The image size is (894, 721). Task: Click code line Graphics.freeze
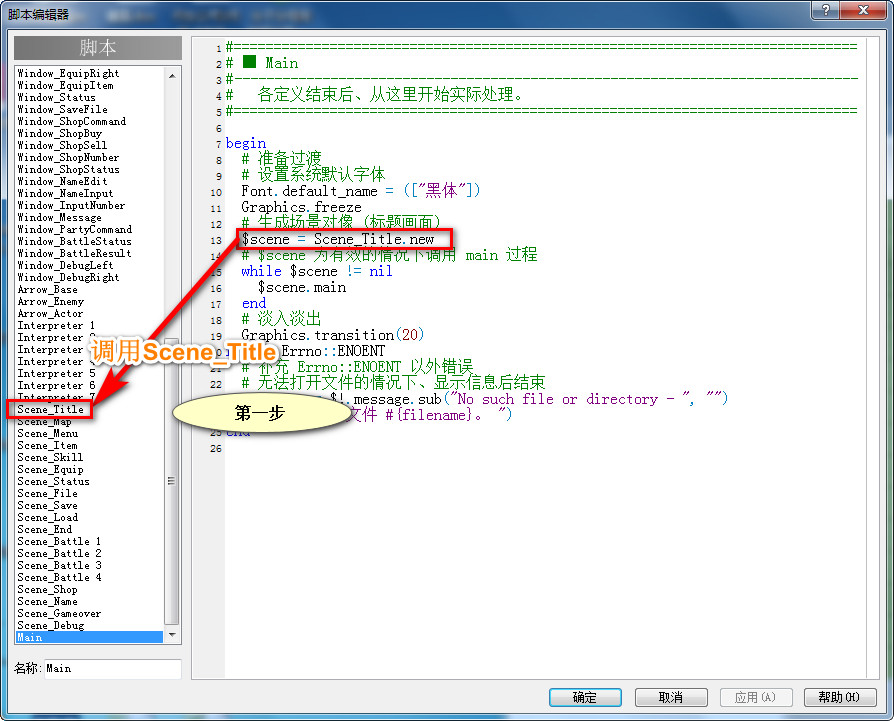[301, 207]
